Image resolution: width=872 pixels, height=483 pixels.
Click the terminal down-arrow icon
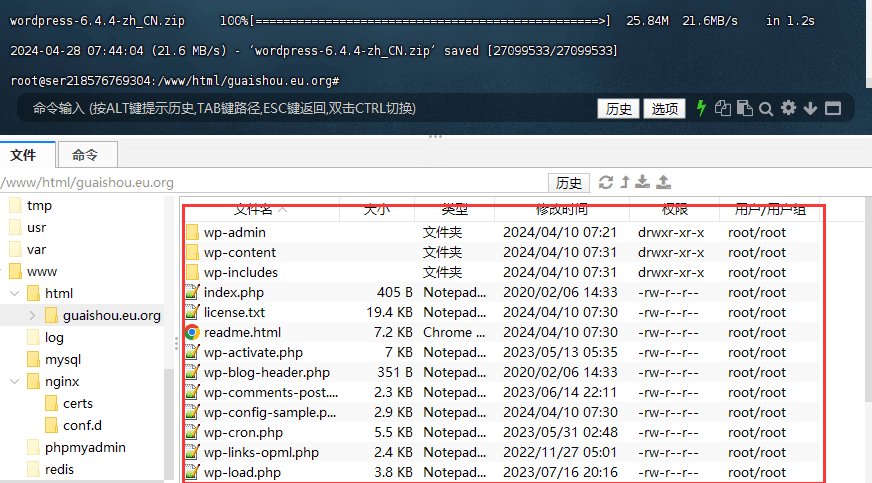810,108
